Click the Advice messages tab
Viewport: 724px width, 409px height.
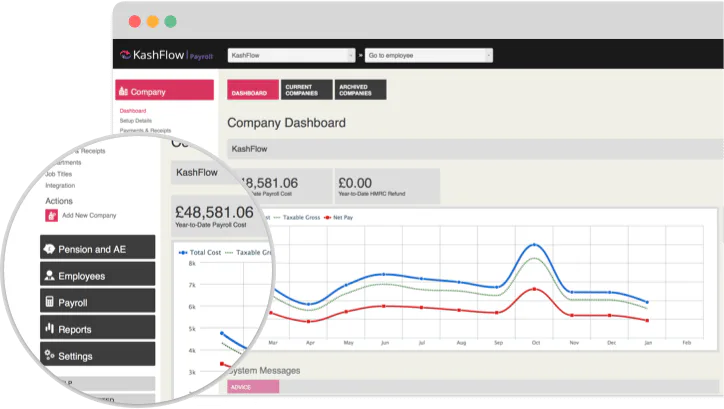(x=253, y=387)
